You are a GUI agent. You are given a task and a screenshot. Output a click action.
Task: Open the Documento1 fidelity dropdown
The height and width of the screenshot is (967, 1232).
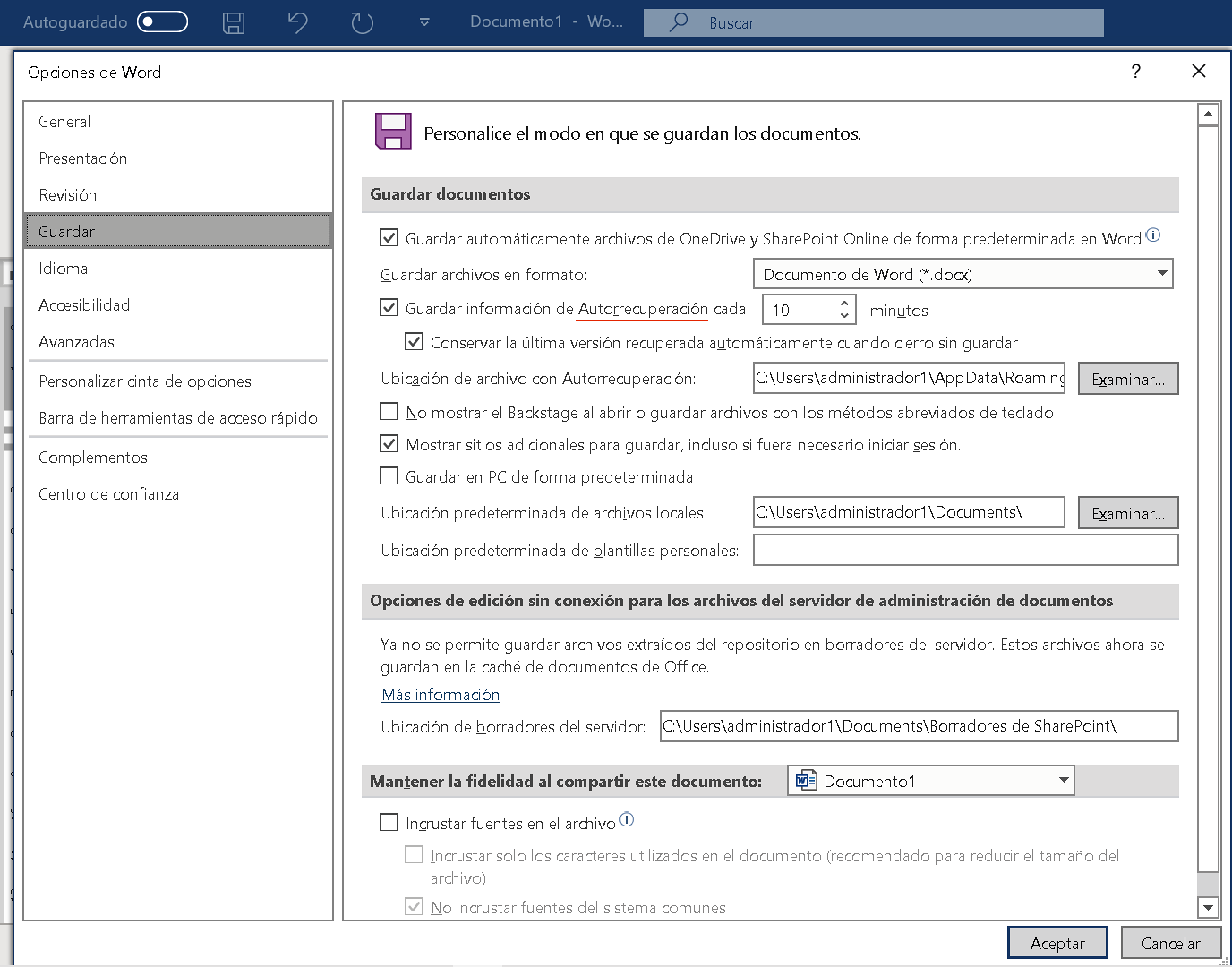click(x=931, y=781)
